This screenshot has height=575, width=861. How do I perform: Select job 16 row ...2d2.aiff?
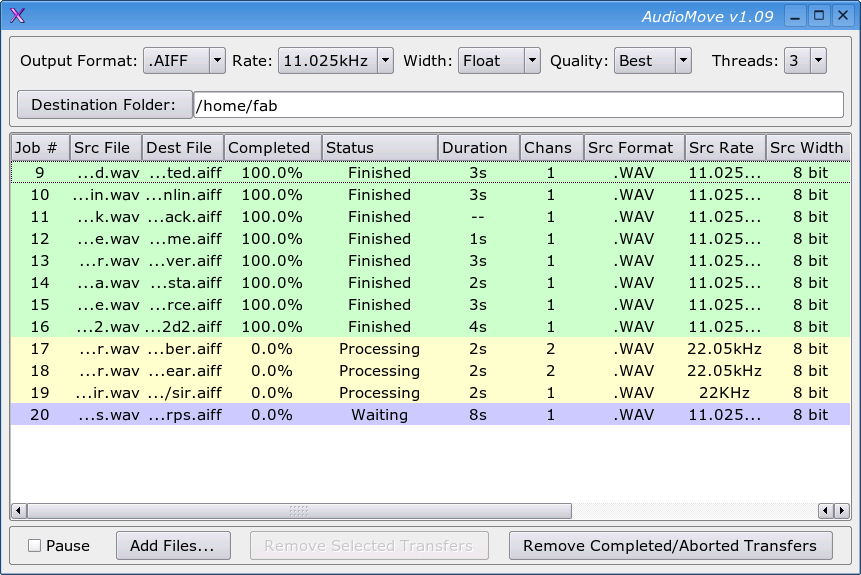coord(430,326)
